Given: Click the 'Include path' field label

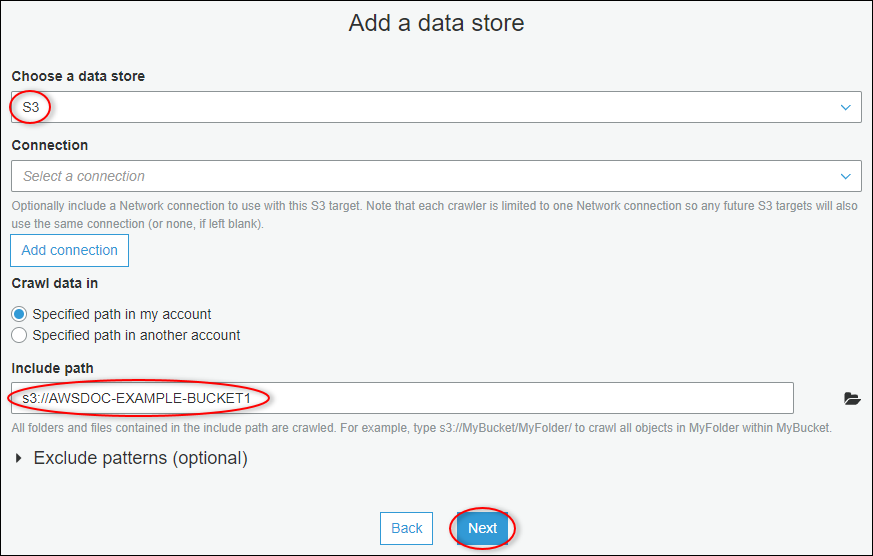Looking at the screenshot, I should pyautogui.click(x=52, y=368).
